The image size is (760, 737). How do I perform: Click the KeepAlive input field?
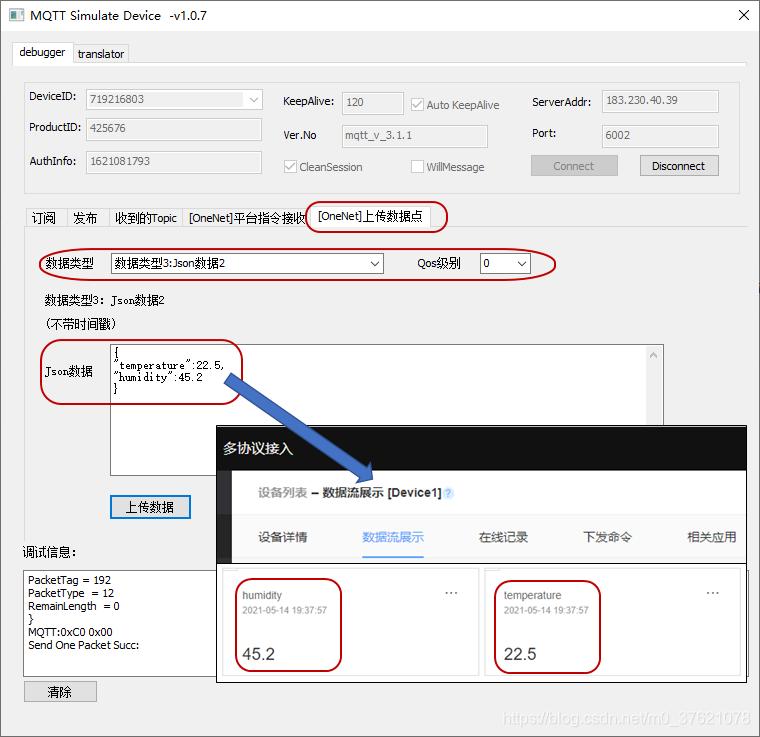tap(372, 103)
